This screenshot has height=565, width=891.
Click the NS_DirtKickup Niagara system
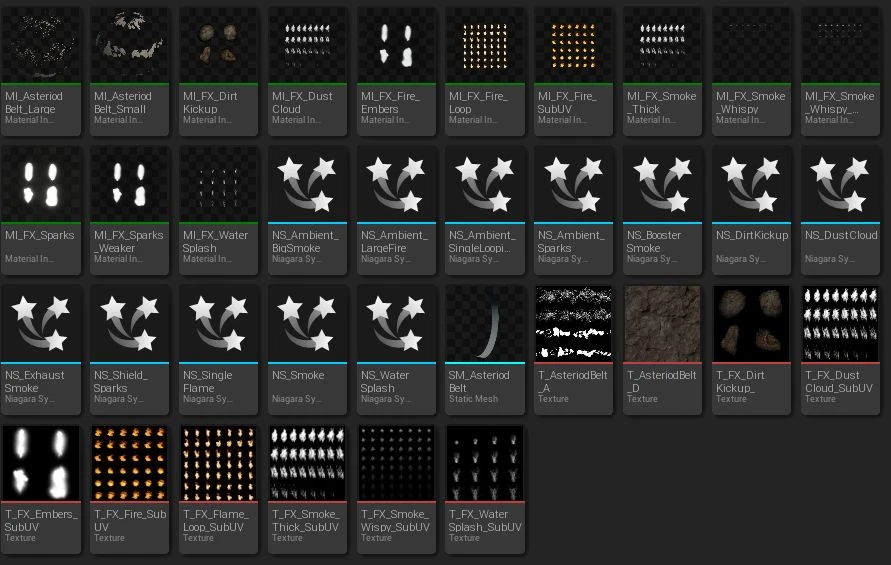[751, 210]
